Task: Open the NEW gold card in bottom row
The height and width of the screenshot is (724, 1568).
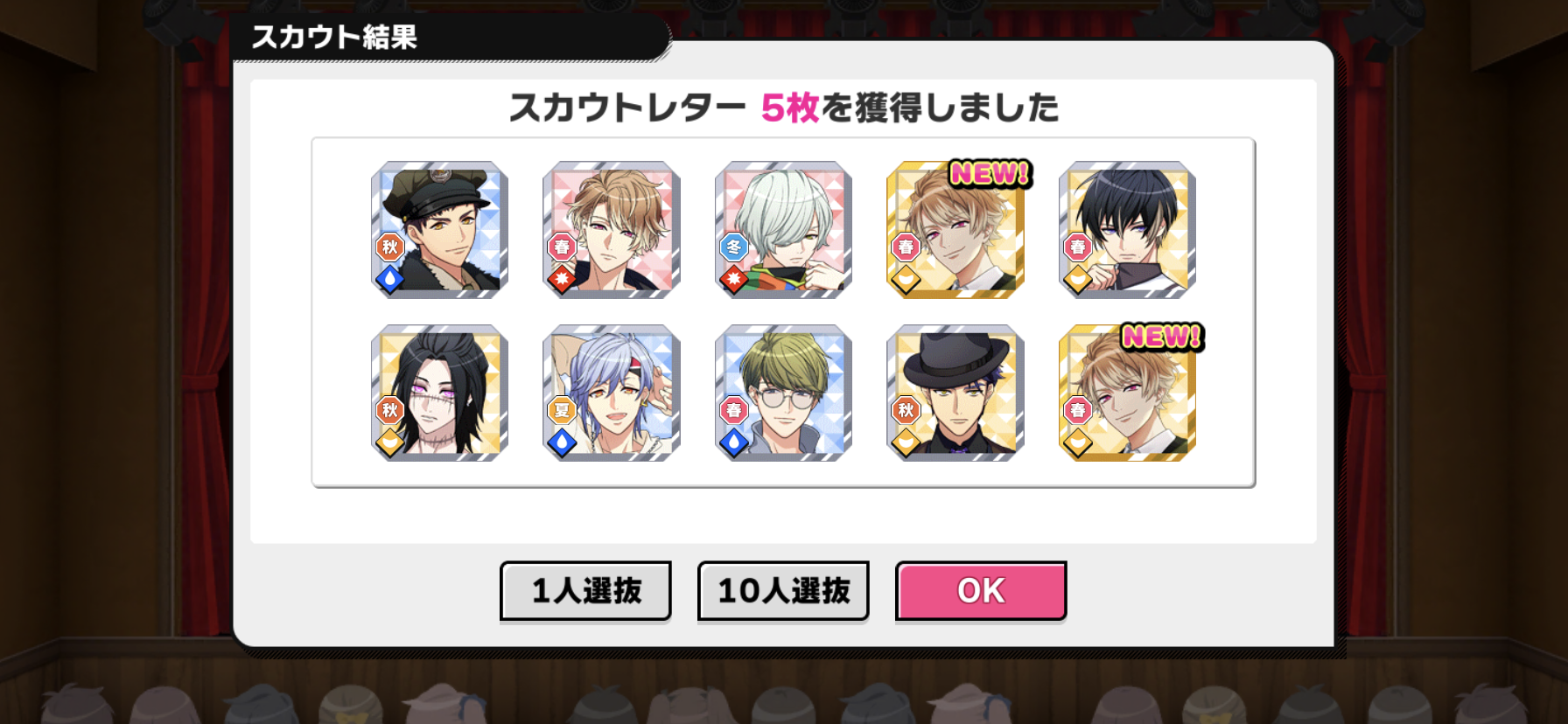Action: [x=1127, y=393]
